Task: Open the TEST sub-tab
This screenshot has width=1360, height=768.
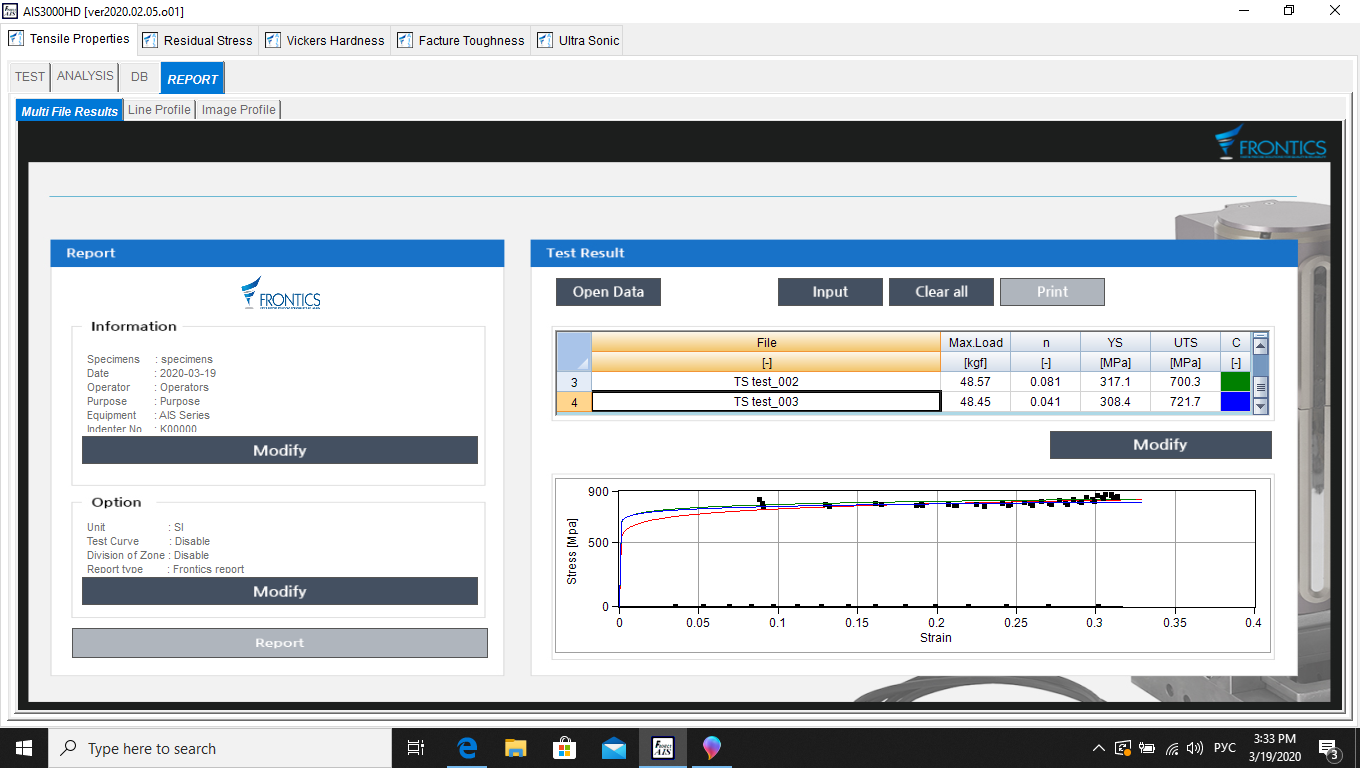Action: (30, 76)
